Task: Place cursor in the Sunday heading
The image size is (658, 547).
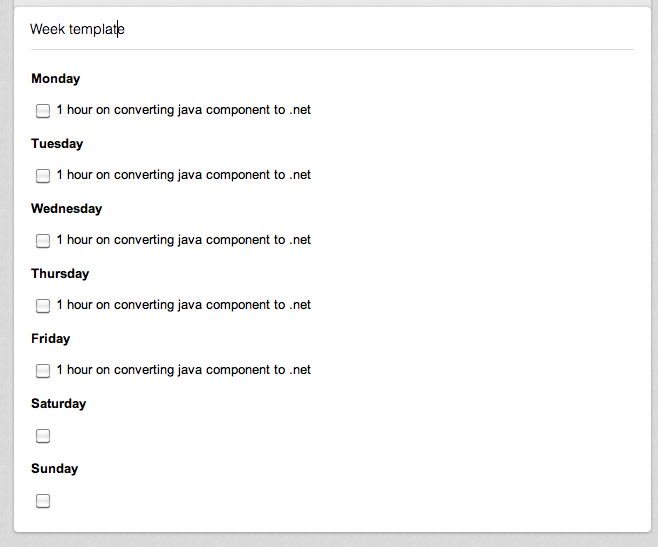Action: click(x=55, y=469)
